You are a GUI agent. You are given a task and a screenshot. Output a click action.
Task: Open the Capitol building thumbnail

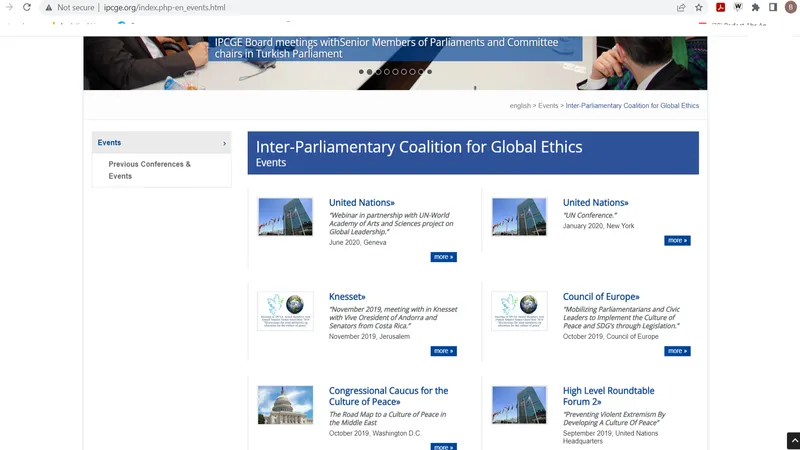(x=285, y=405)
